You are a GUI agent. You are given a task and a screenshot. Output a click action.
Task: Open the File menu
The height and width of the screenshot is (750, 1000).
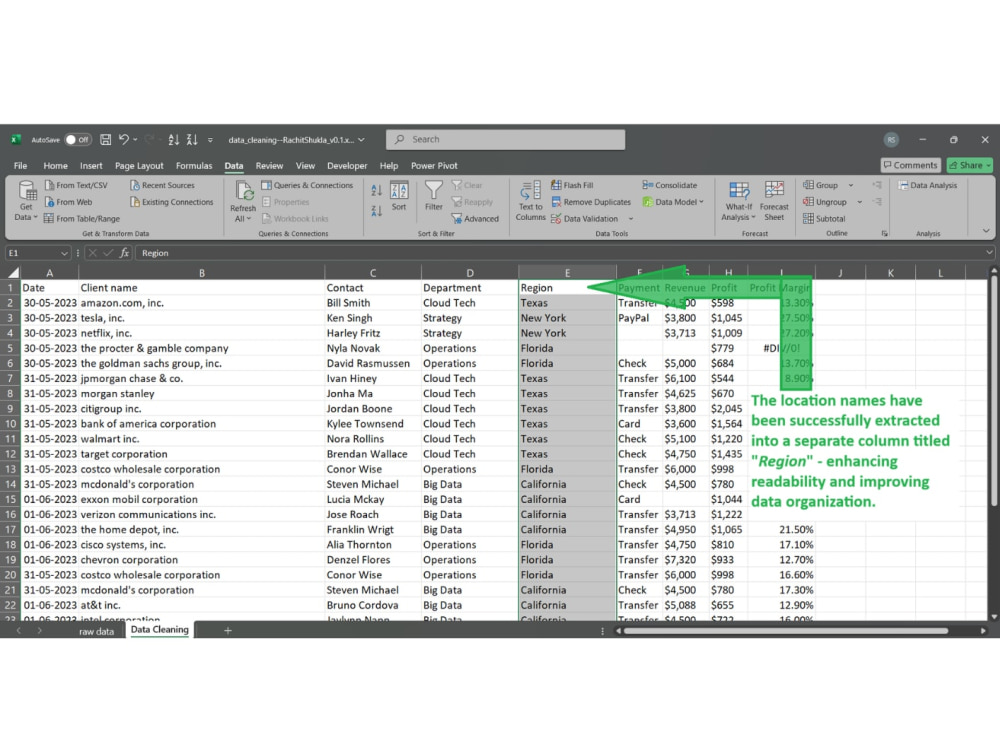(x=20, y=165)
